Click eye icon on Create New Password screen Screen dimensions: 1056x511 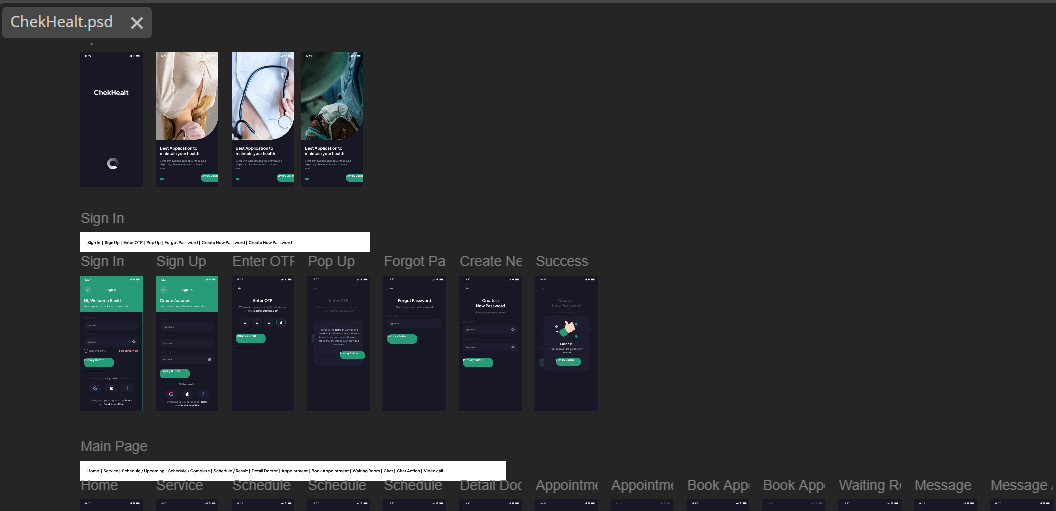click(x=514, y=330)
